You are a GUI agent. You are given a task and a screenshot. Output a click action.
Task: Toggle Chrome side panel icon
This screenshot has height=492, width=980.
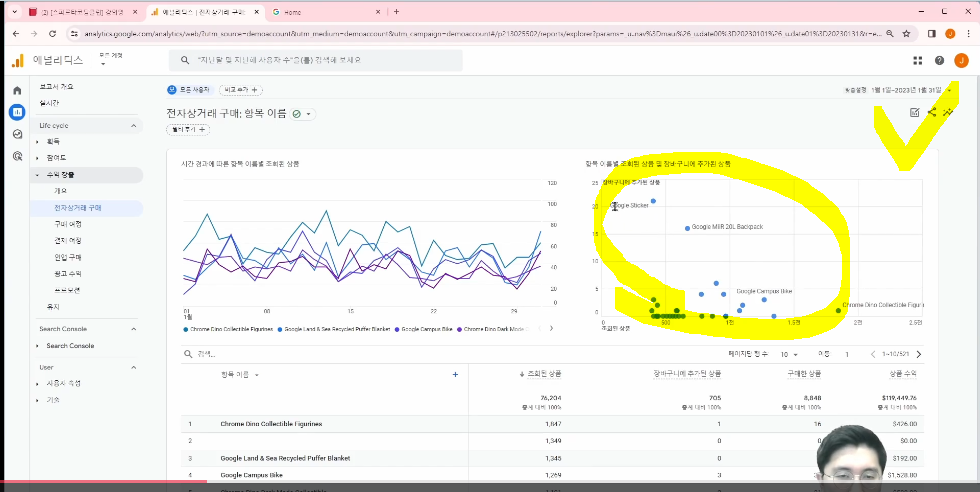click(931, 34)
